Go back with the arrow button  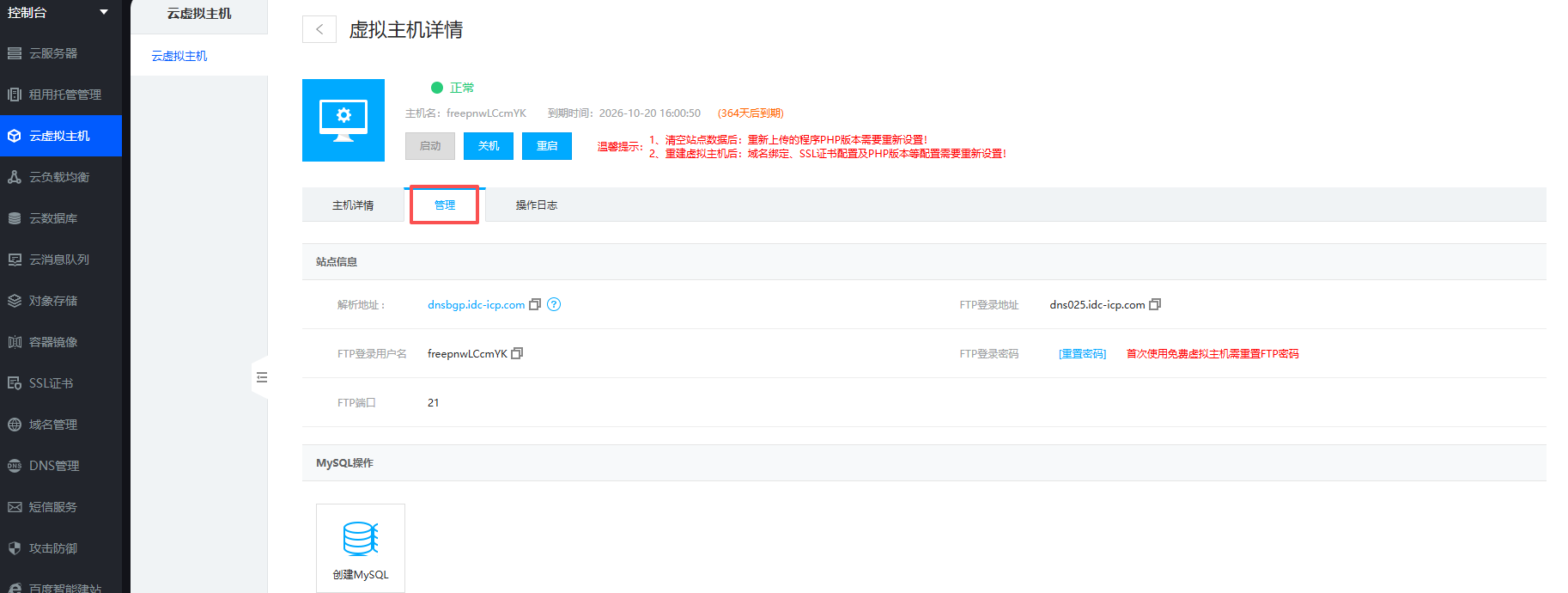coord(319,29)
